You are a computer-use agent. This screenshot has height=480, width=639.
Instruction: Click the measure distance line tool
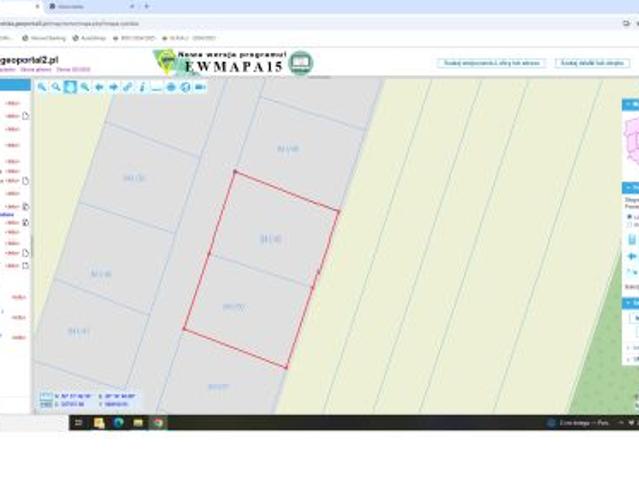156,87
